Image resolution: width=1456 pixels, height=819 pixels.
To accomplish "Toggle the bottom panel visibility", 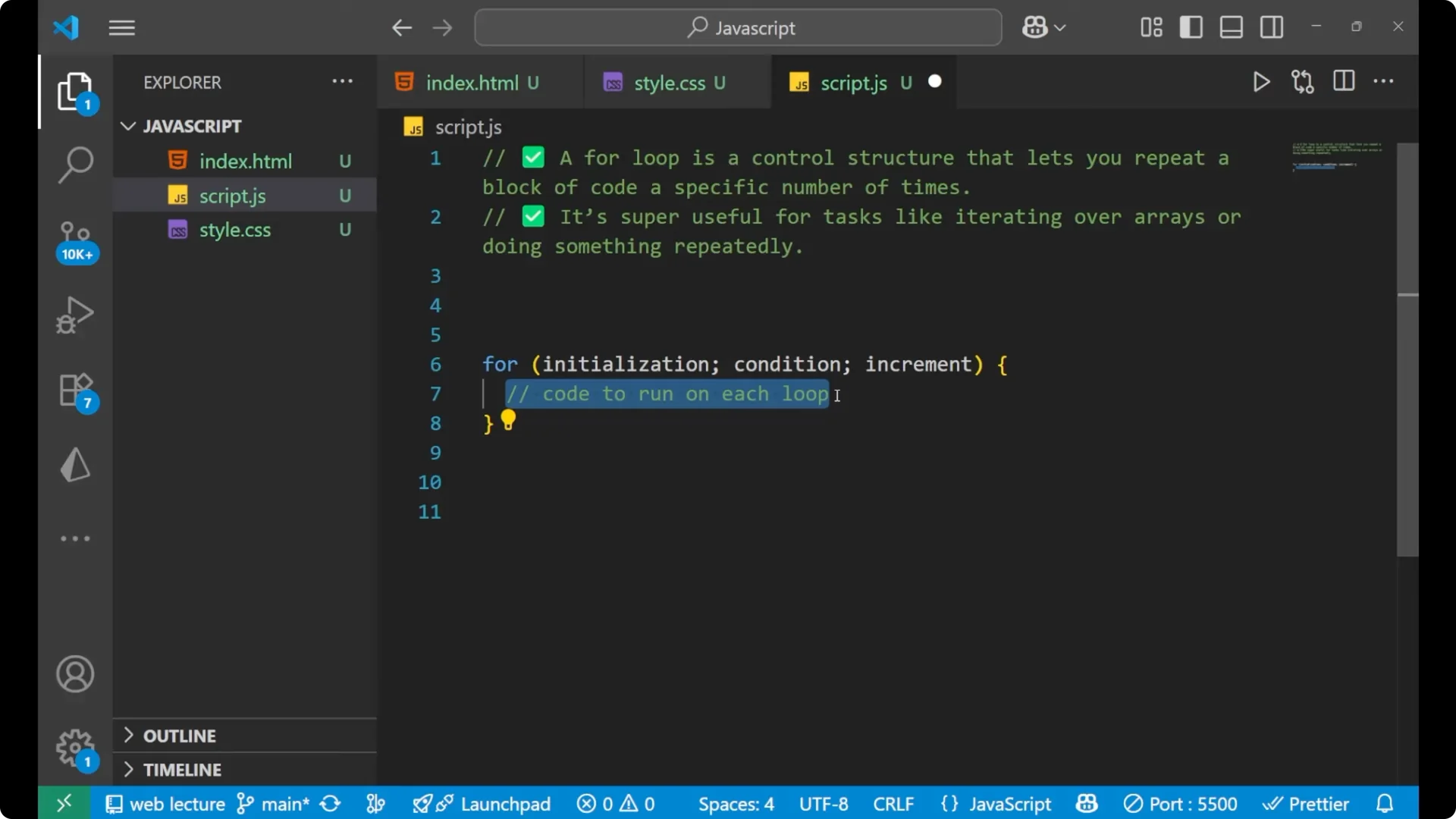I will 1230,27.
